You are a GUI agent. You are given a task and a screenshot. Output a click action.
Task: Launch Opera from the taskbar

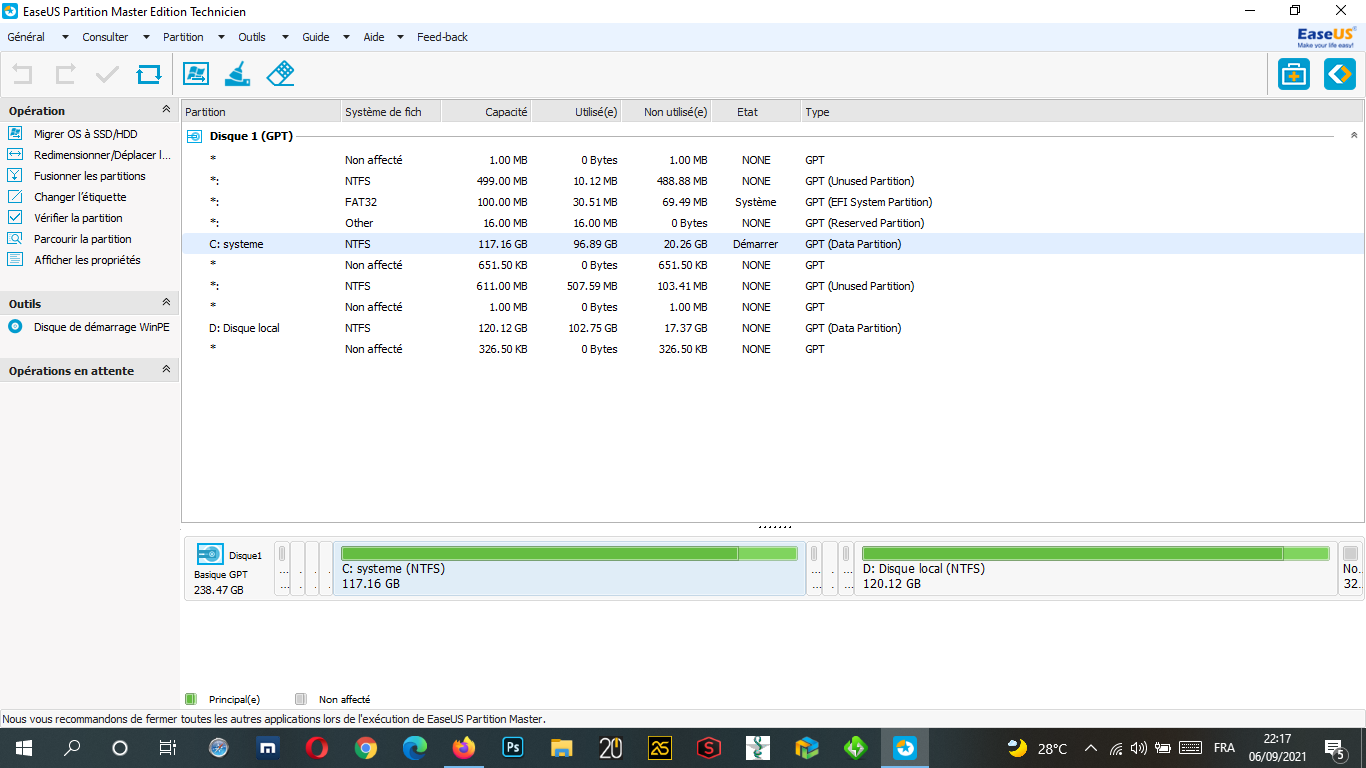(x=316, y=748)
